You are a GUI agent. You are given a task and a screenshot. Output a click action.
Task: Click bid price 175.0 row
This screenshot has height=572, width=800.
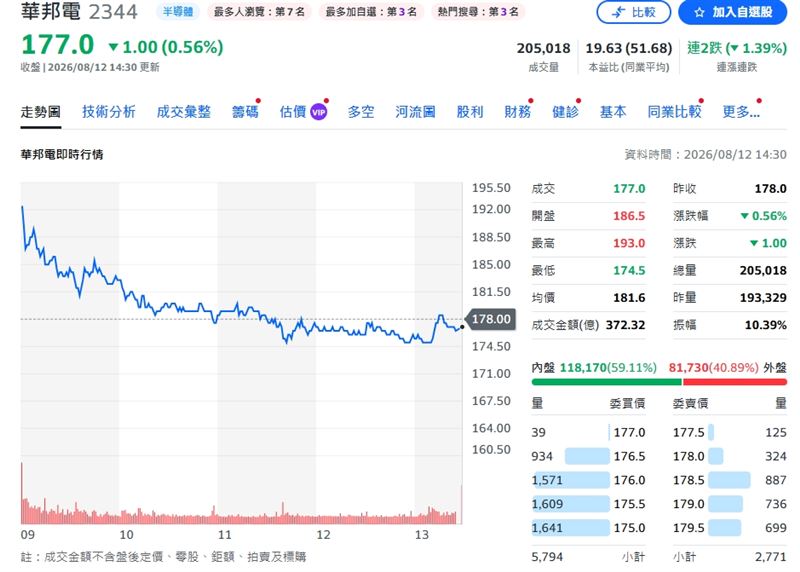pos(588,528)
